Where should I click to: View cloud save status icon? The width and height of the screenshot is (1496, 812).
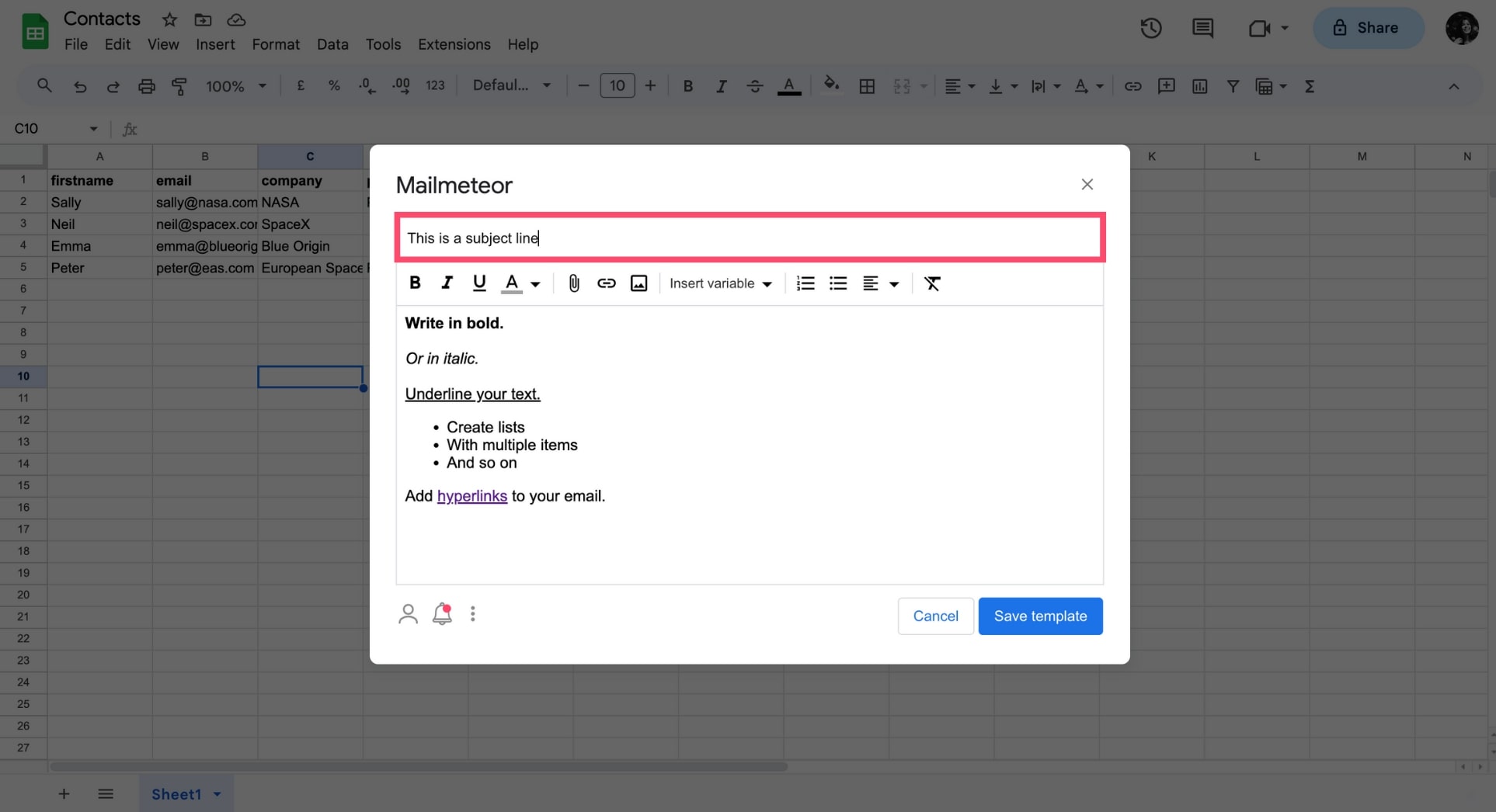(x=236, y=19)
